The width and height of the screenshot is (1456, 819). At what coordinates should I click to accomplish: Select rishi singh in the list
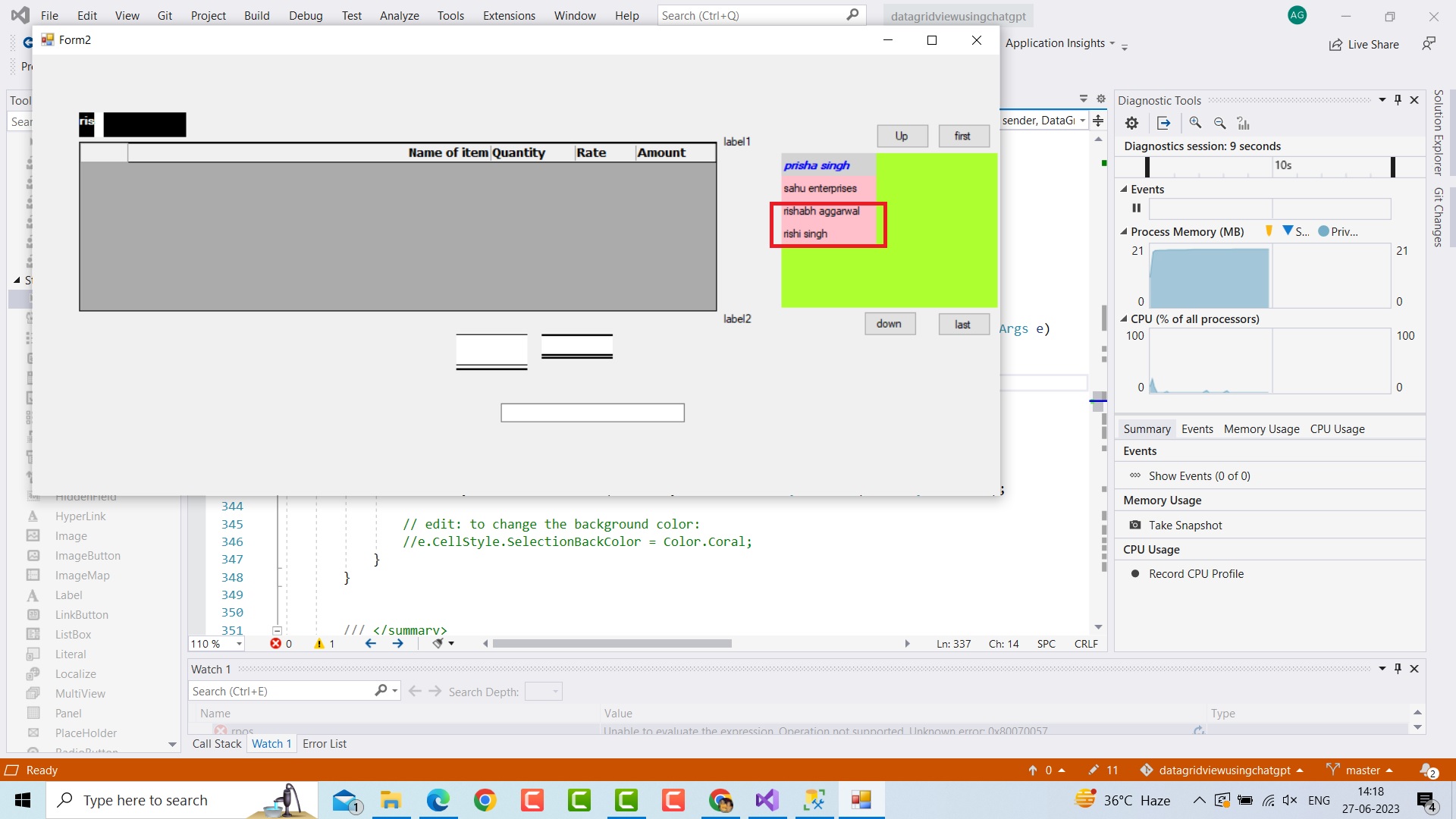[x=805, y=234]
